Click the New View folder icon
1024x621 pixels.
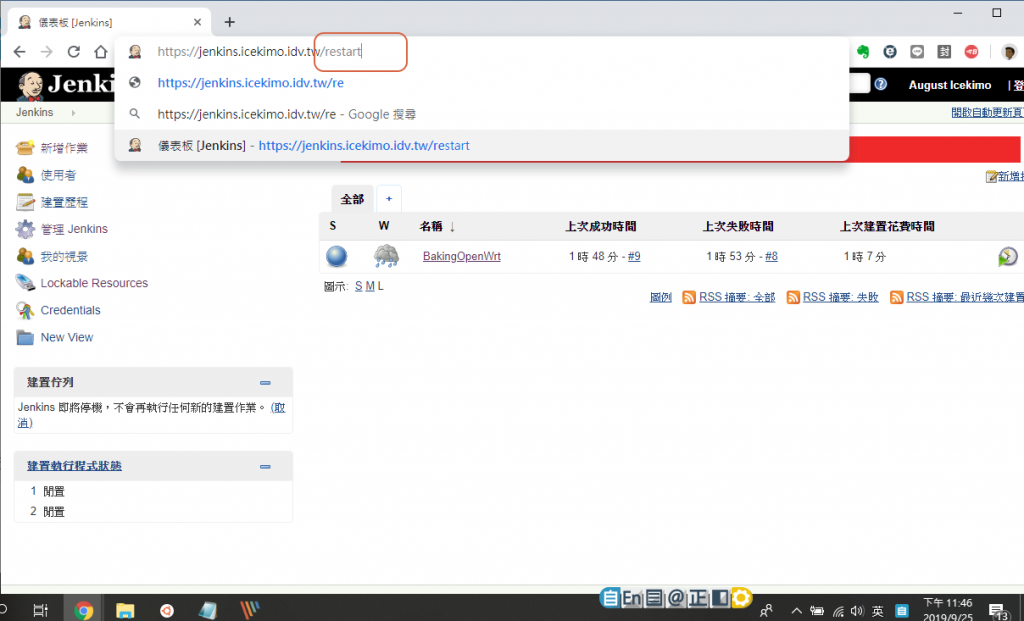25,338
